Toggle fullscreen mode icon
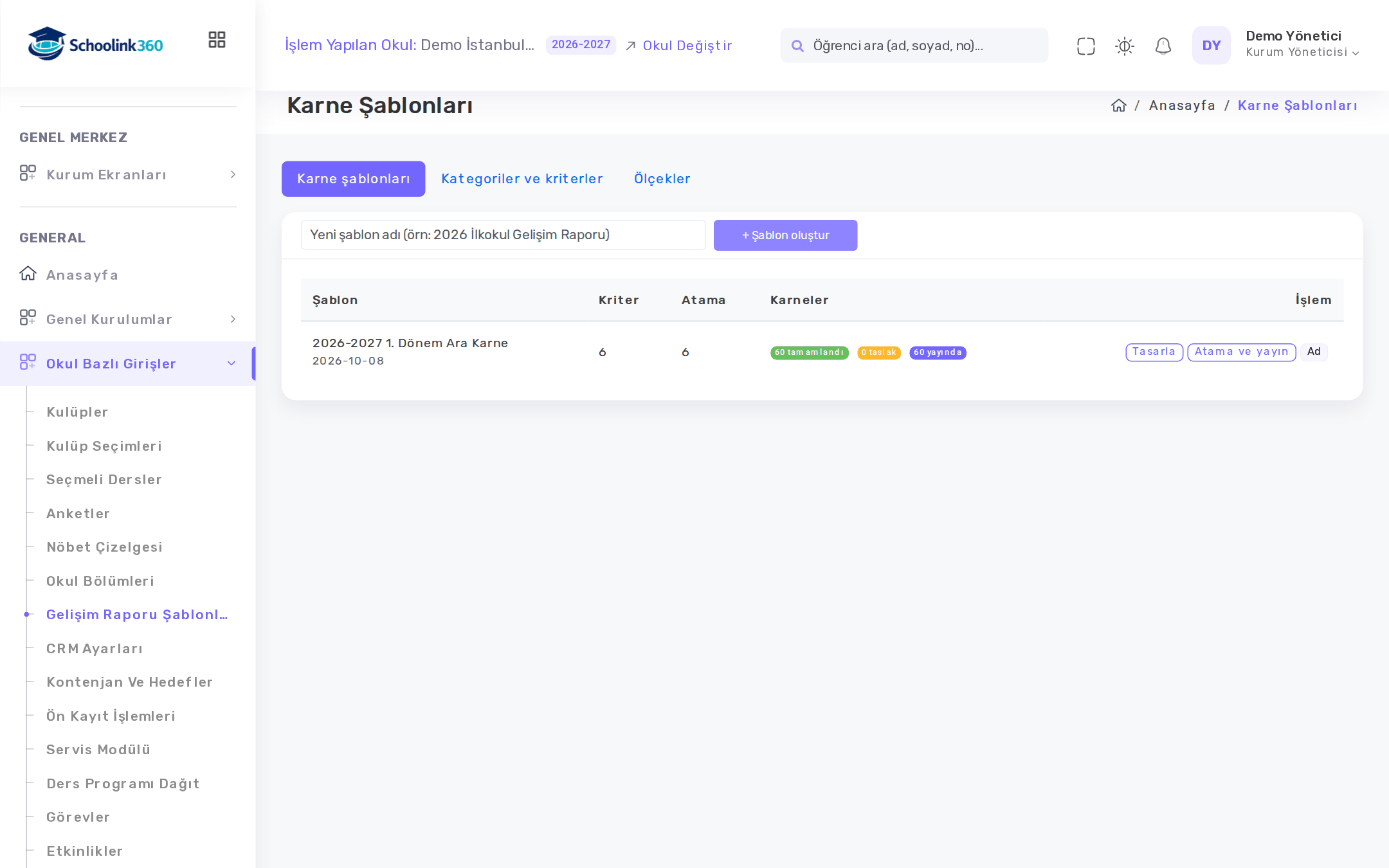 point(1085,46)
